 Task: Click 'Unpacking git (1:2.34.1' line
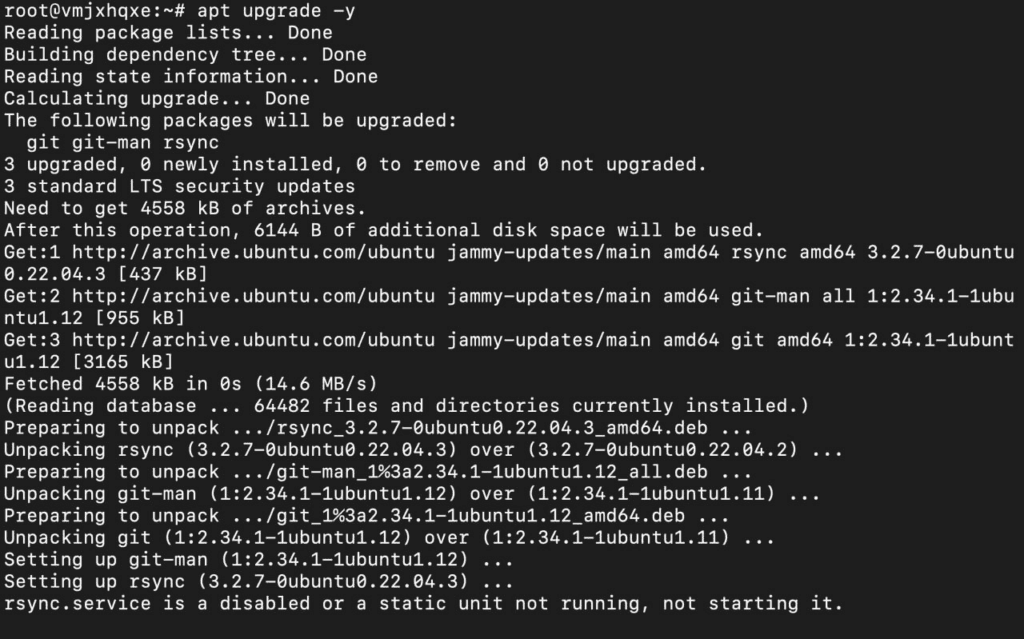(389, 538)
